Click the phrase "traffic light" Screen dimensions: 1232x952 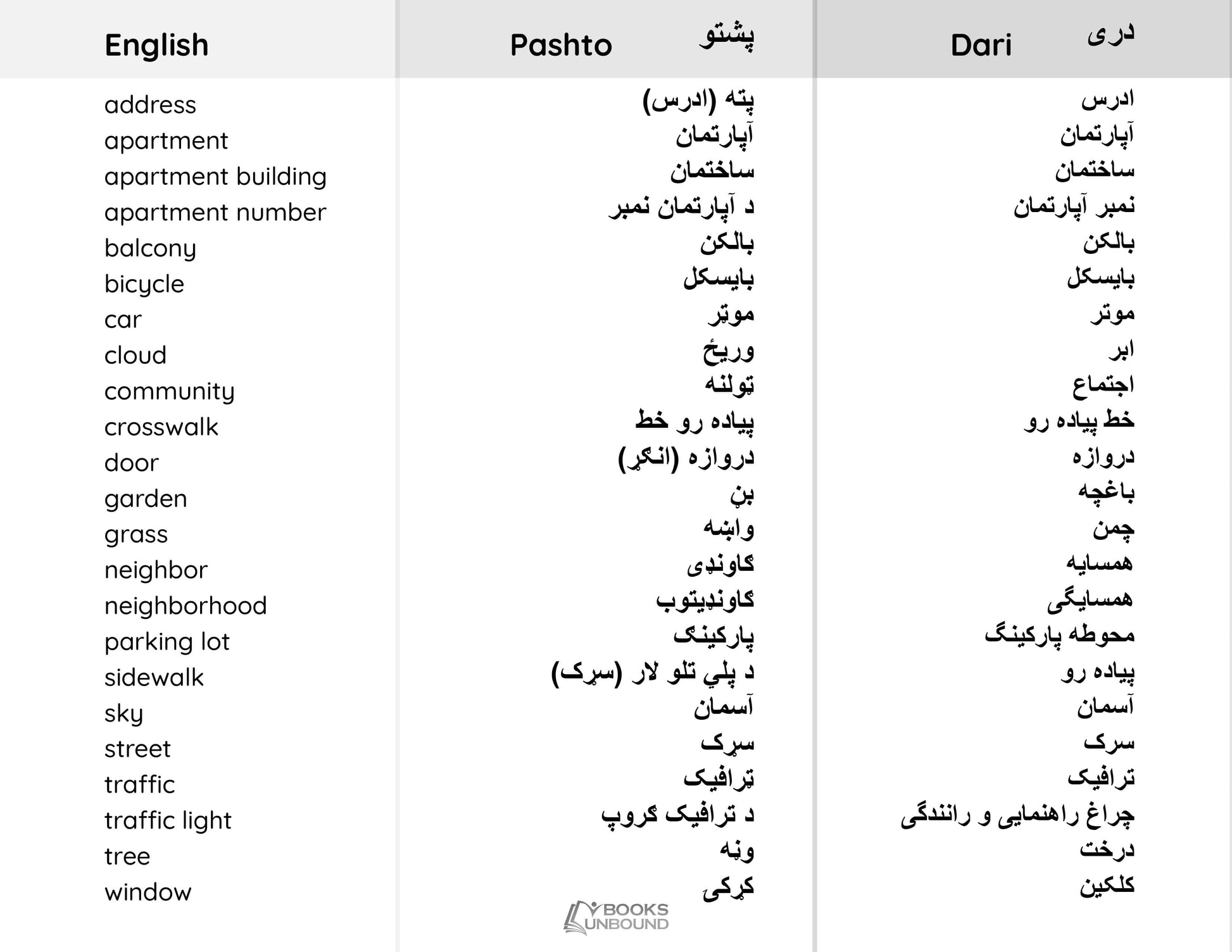click(x=168, y=821)
